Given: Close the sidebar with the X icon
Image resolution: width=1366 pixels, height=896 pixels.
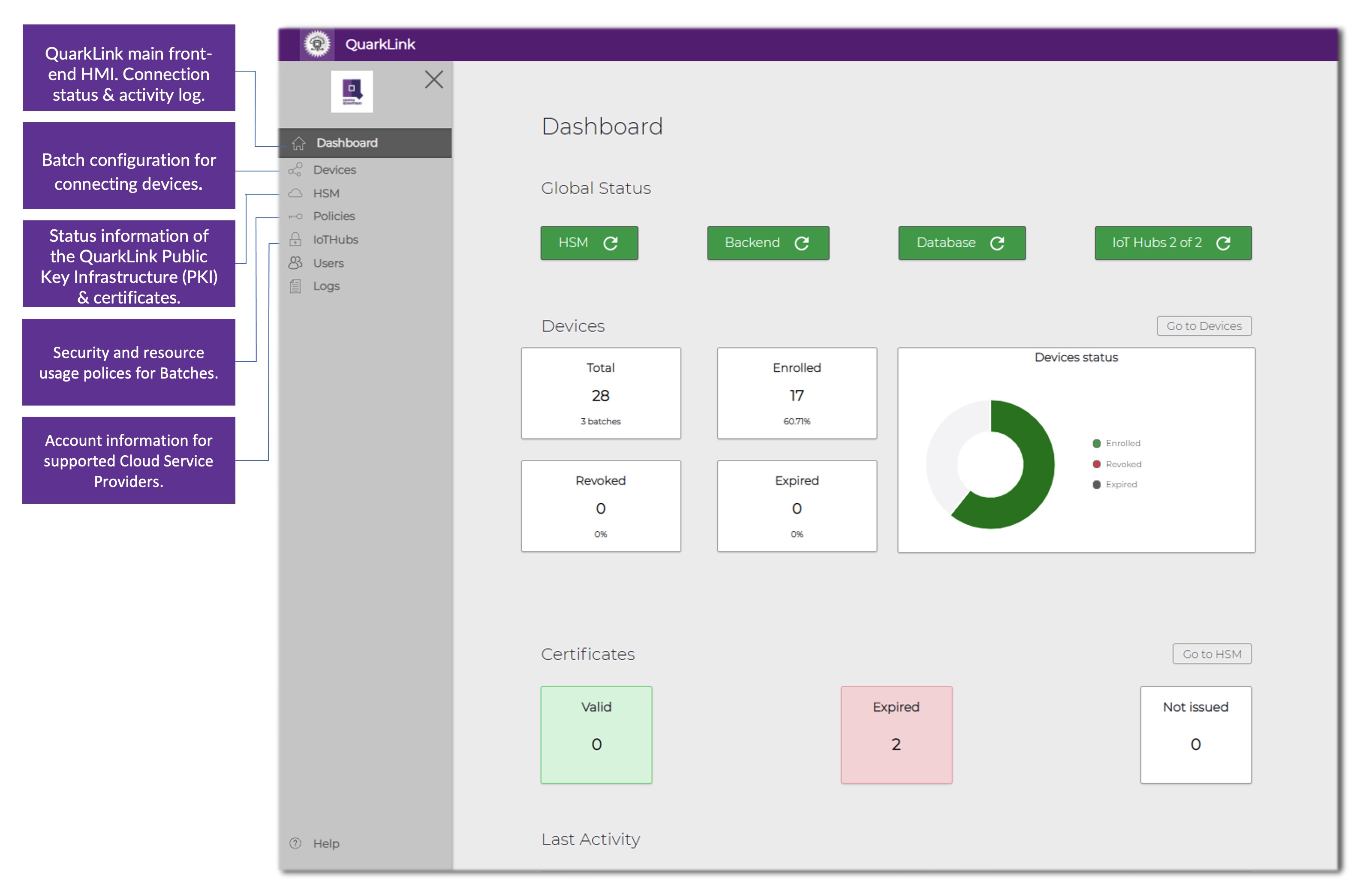Looking at the screenshot, I should point(434,79).
